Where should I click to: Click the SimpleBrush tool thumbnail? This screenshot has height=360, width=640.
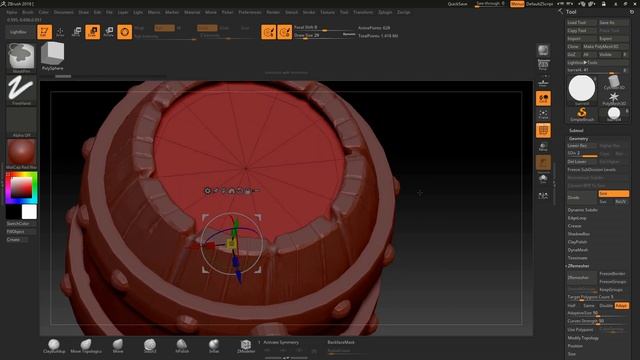pos(582,114)
